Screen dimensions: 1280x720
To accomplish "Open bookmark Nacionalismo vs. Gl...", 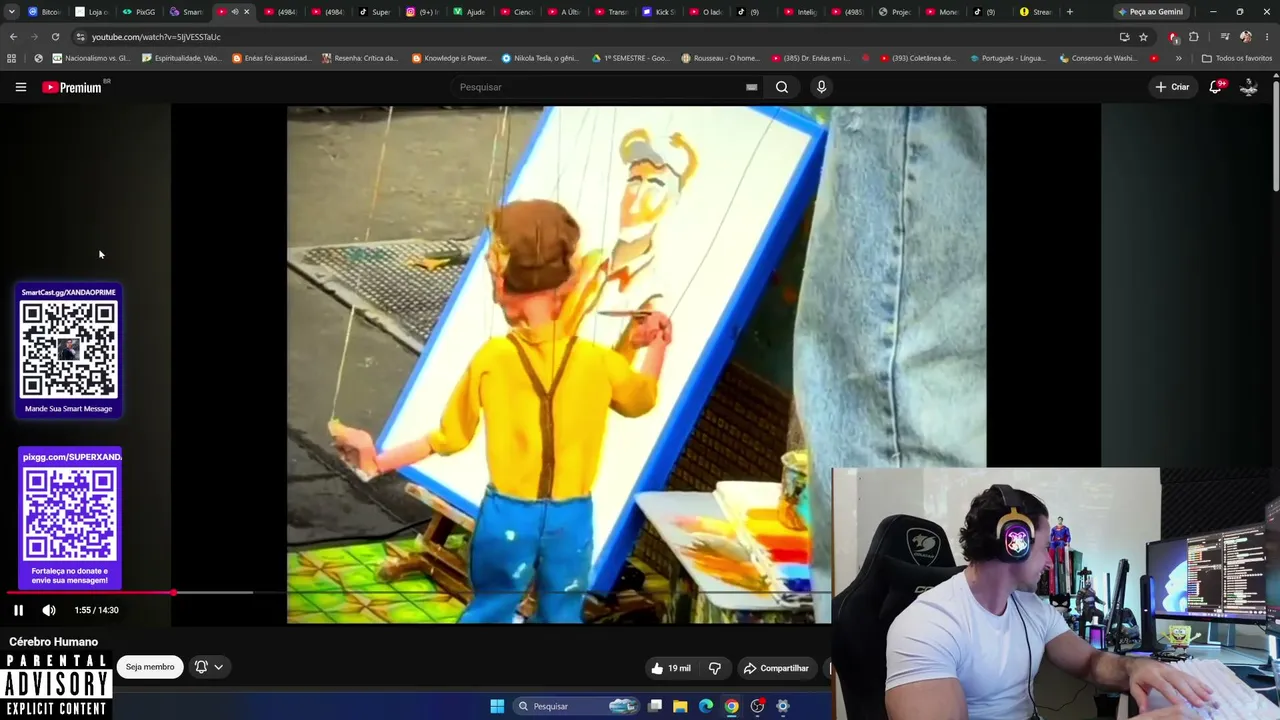I will click(x=90, y=58).
